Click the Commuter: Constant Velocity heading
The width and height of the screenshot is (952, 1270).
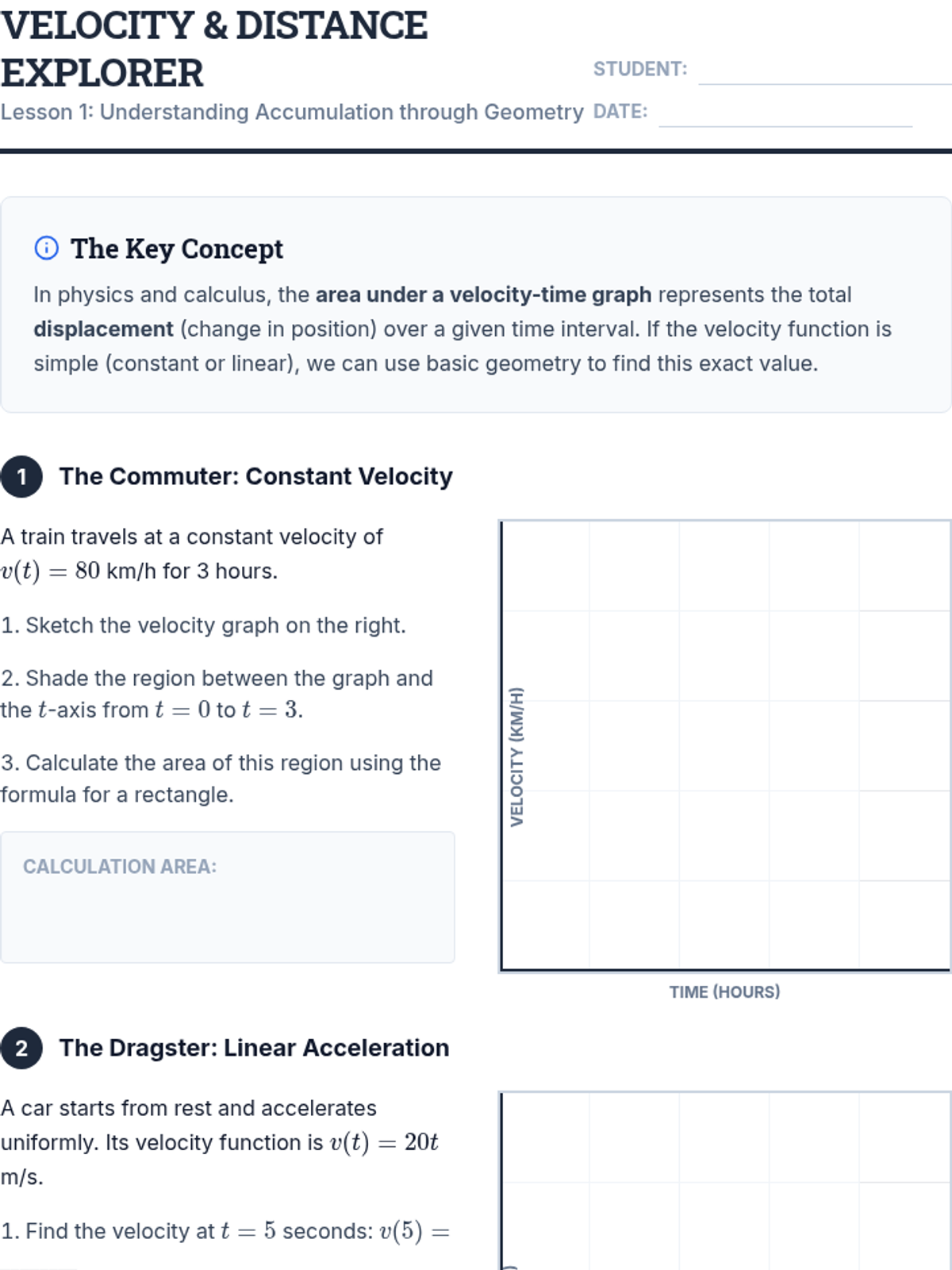click(x=255, y=476)
